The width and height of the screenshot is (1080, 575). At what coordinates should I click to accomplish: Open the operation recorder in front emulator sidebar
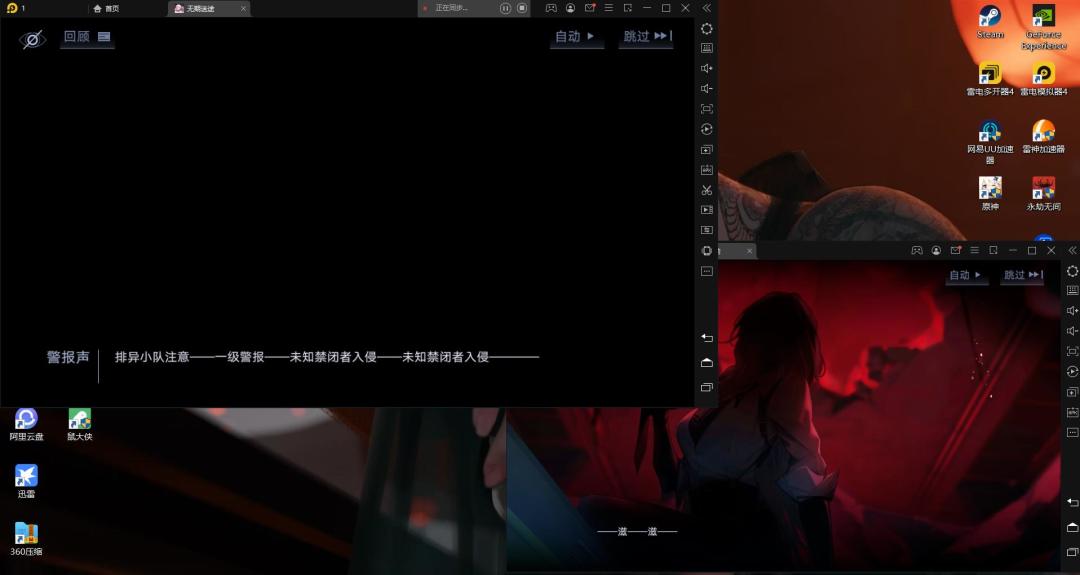point(707,129)
